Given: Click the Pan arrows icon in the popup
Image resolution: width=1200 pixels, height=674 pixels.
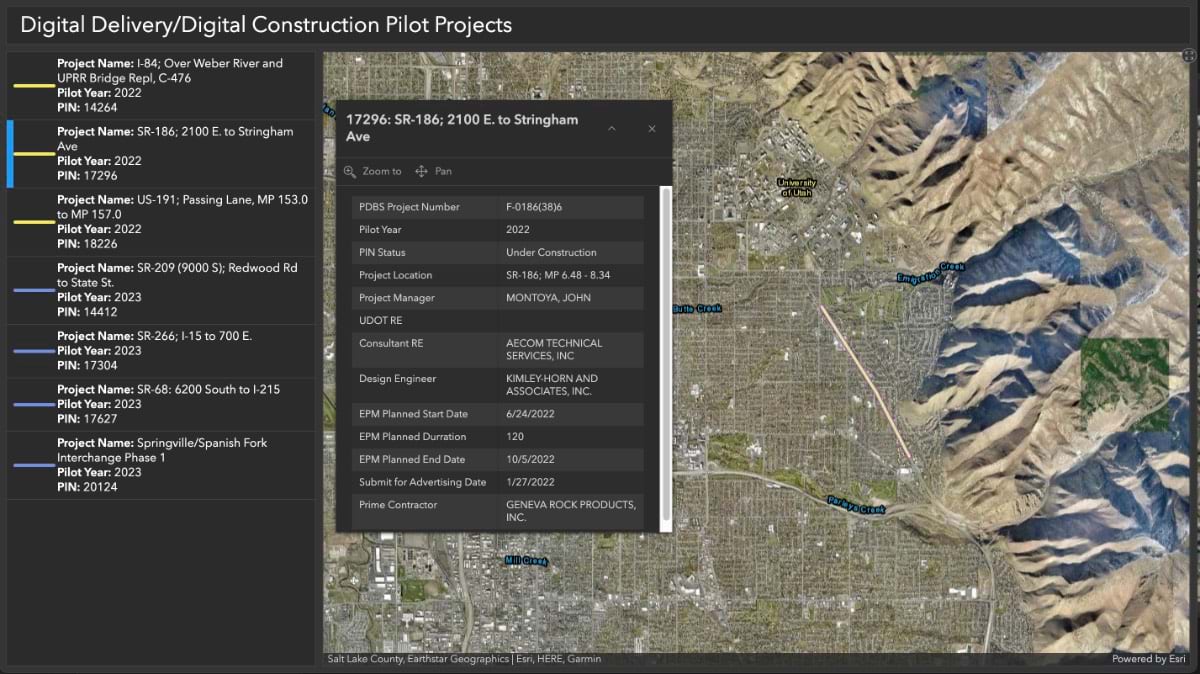Looking at the screenshot, I should [x=421, y=171].
